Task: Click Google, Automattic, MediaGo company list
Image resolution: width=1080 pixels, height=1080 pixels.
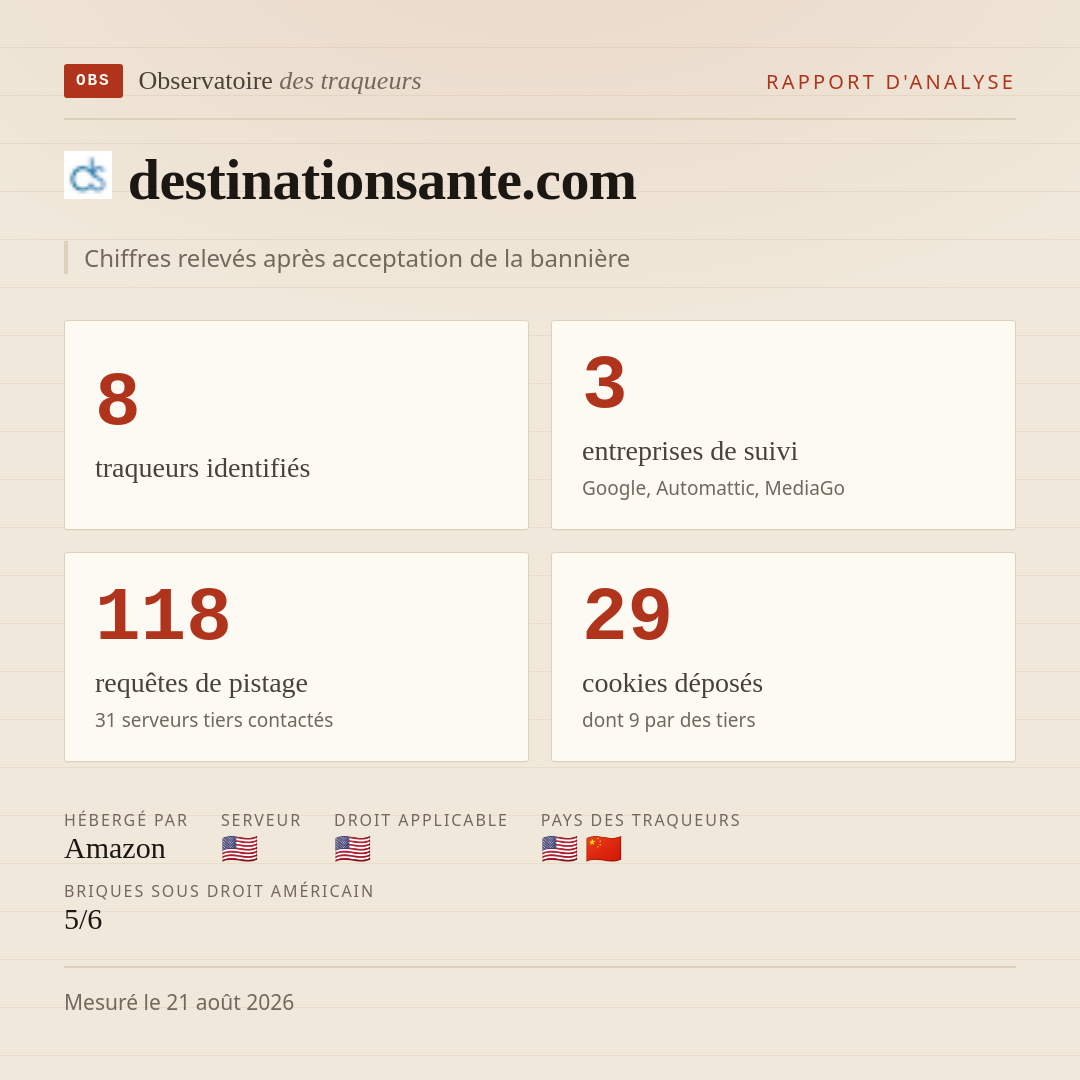Action: [x=713, y=488]
